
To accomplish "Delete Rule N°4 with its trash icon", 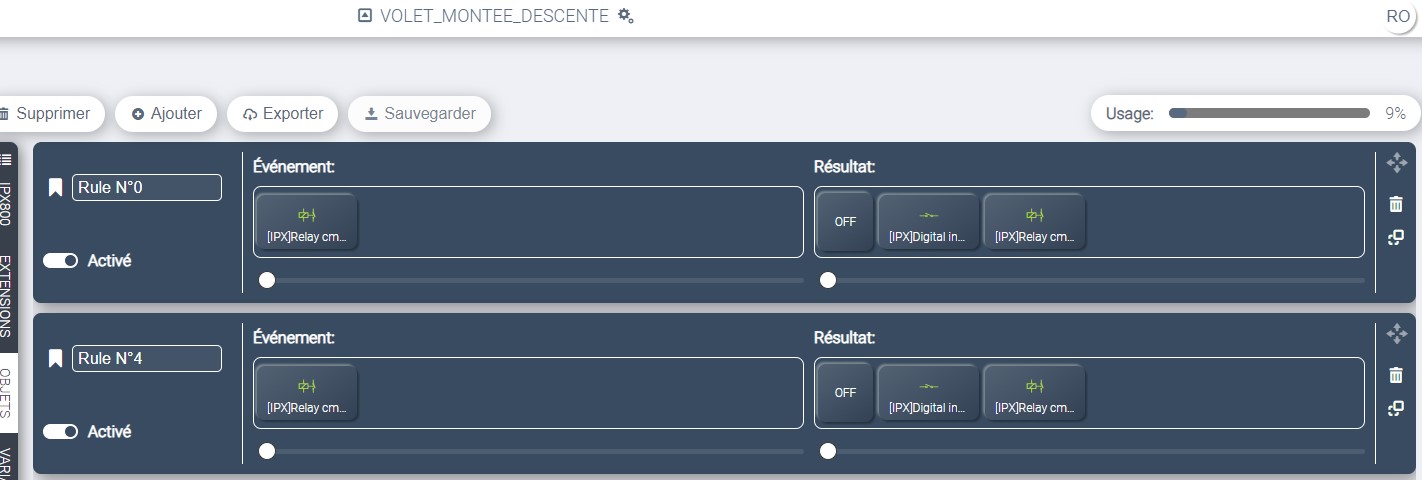I will pyautogui.click(x=1396, y=375).
